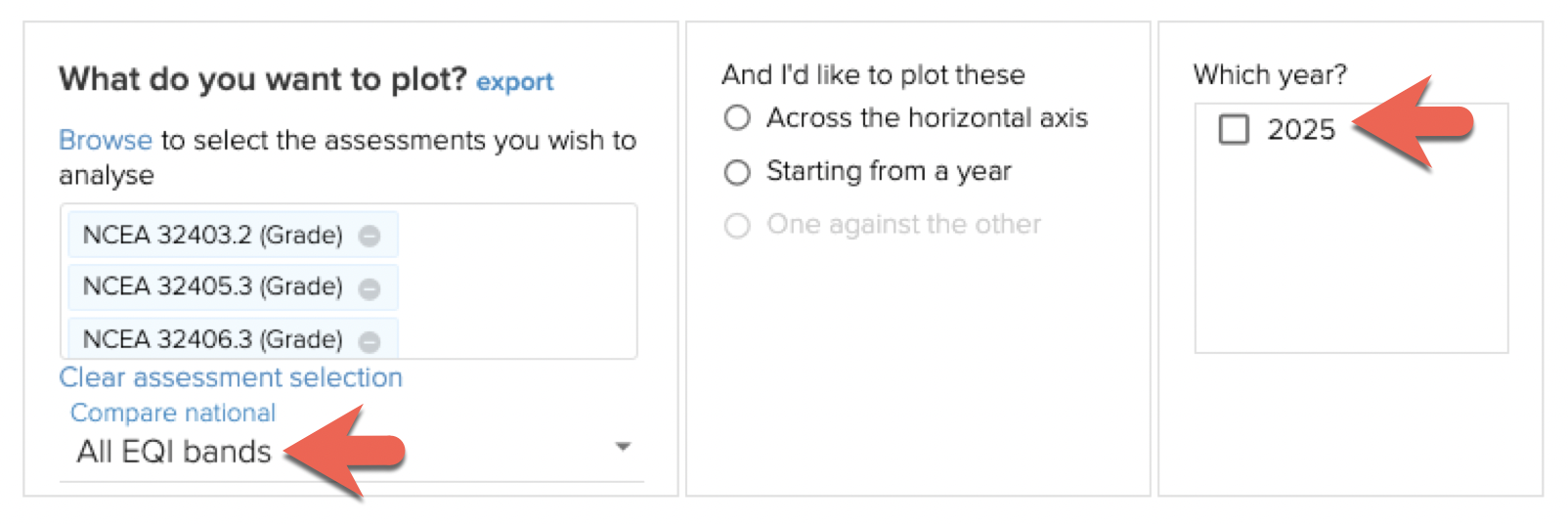Select the NCEA 32405.3 (Grade) chip label
This screenshot has height=524, width=1568.
point(212,287)
